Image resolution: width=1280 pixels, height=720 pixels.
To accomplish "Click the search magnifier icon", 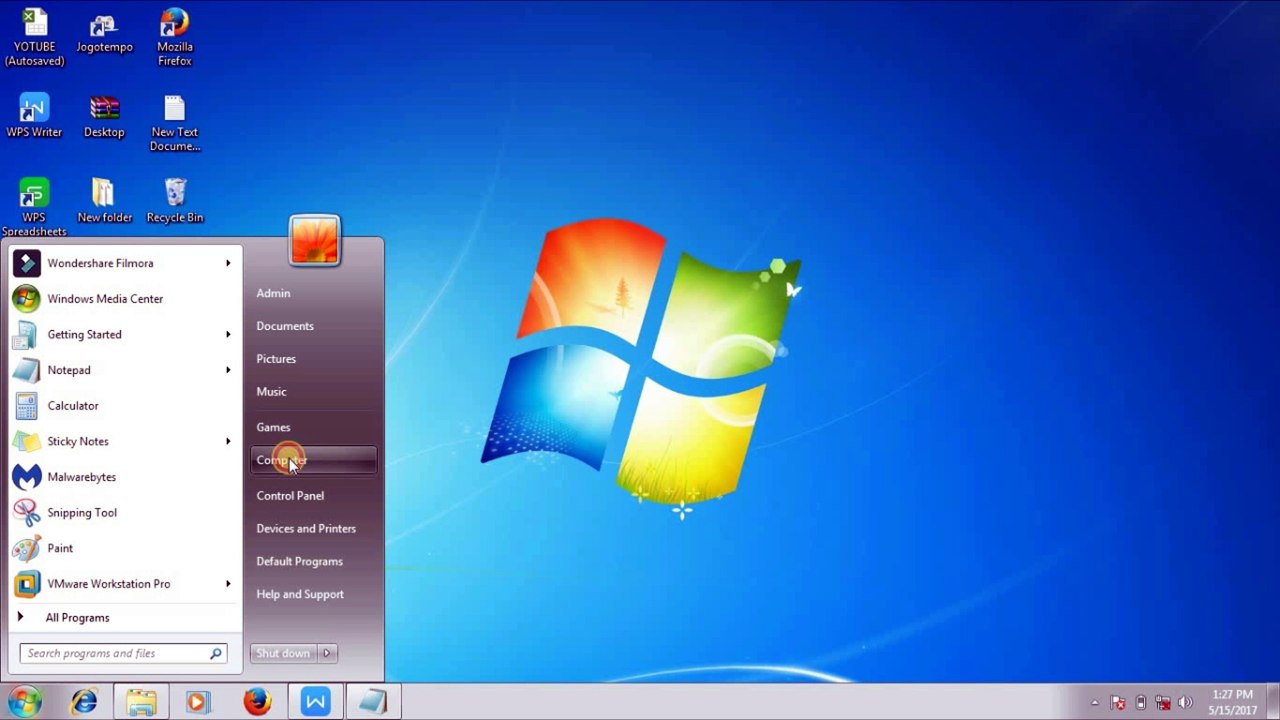I will pyautogui.click(x=215, y=653).
